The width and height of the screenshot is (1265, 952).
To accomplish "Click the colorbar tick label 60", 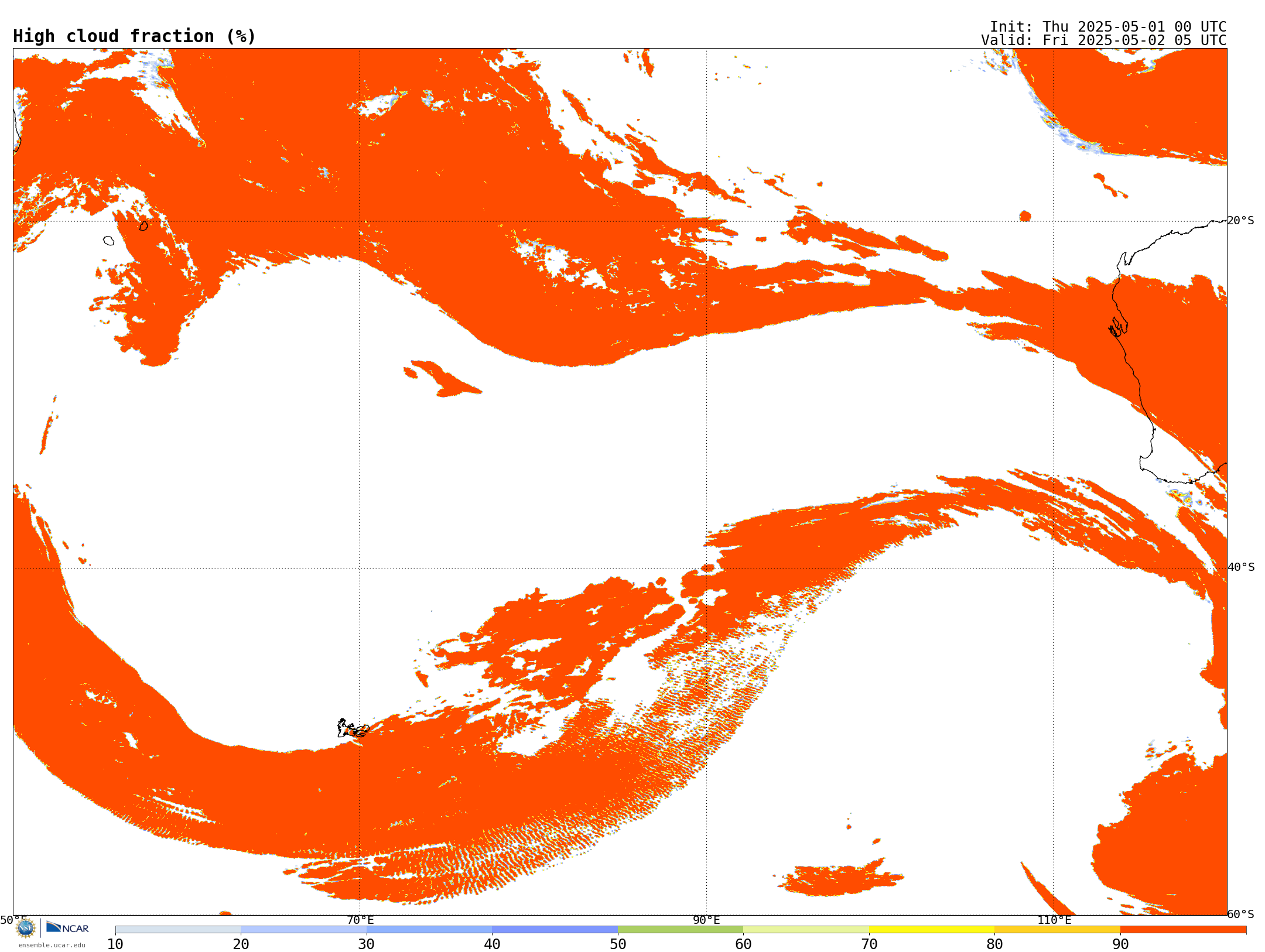I will pos(743,944).
